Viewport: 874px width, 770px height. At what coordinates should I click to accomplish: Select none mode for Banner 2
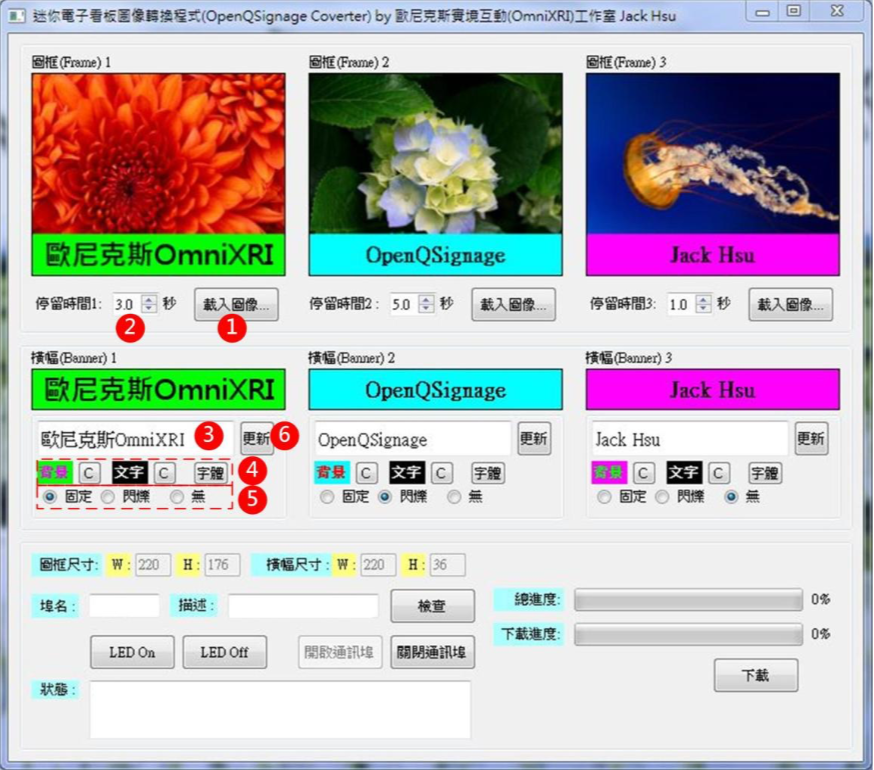454,496
